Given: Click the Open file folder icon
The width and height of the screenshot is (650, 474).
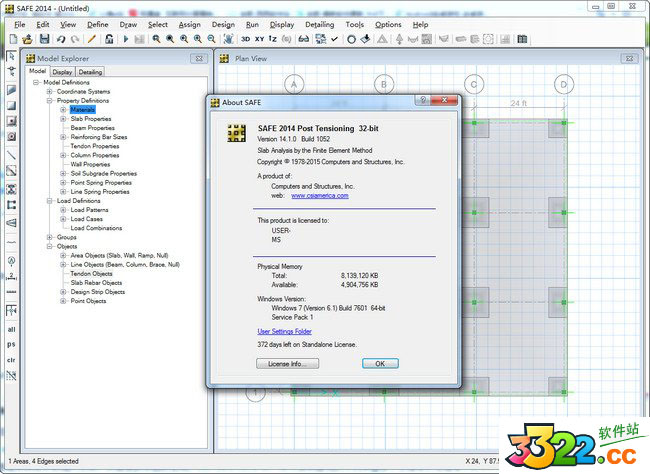Looking at the screenshot, I should coord(28,39).
